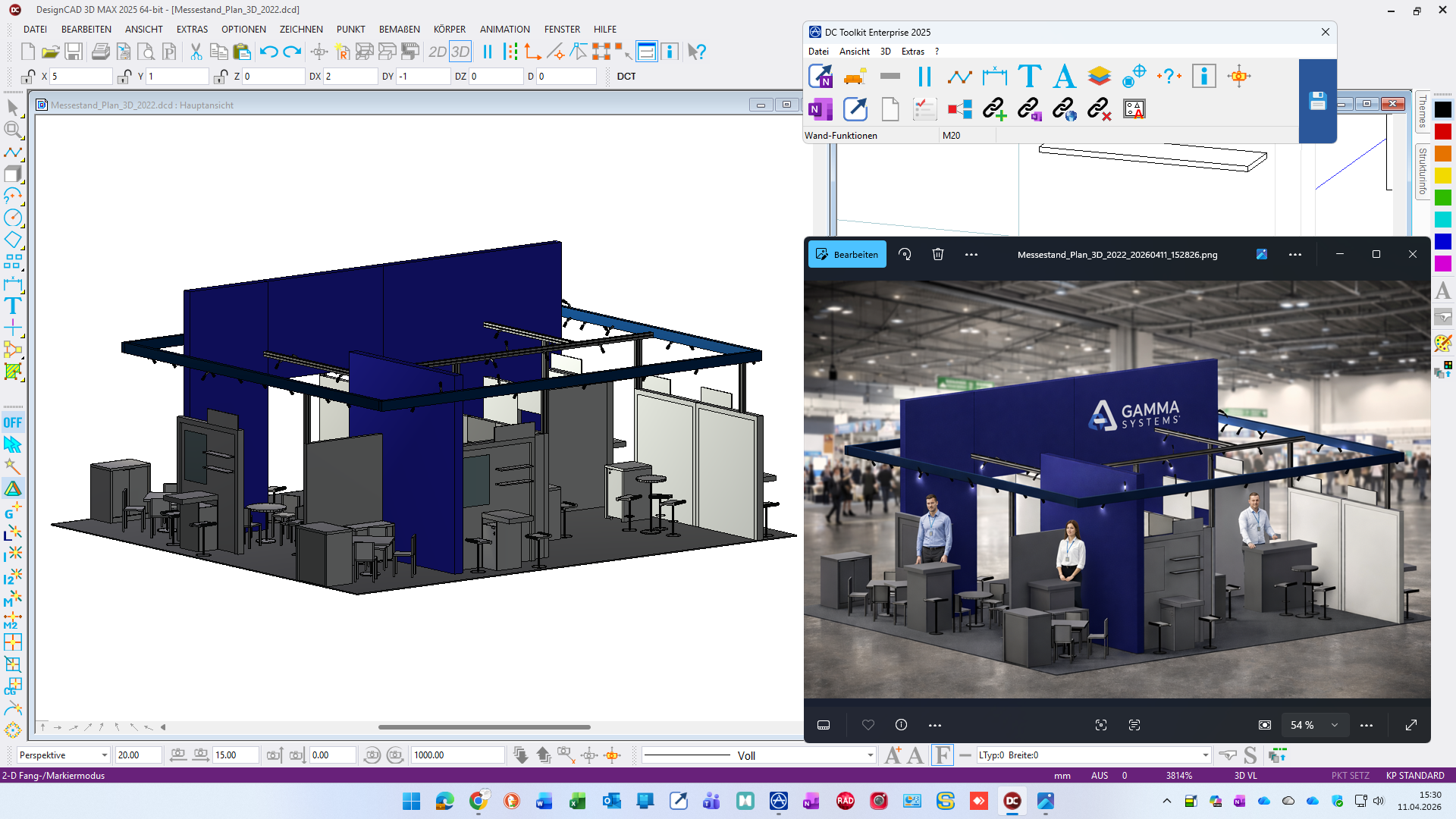Click OneNote icon in DC Toolkit
The width and height of the screenshot is (1456, 819).
pyautogui.click(x=820, y=109)
